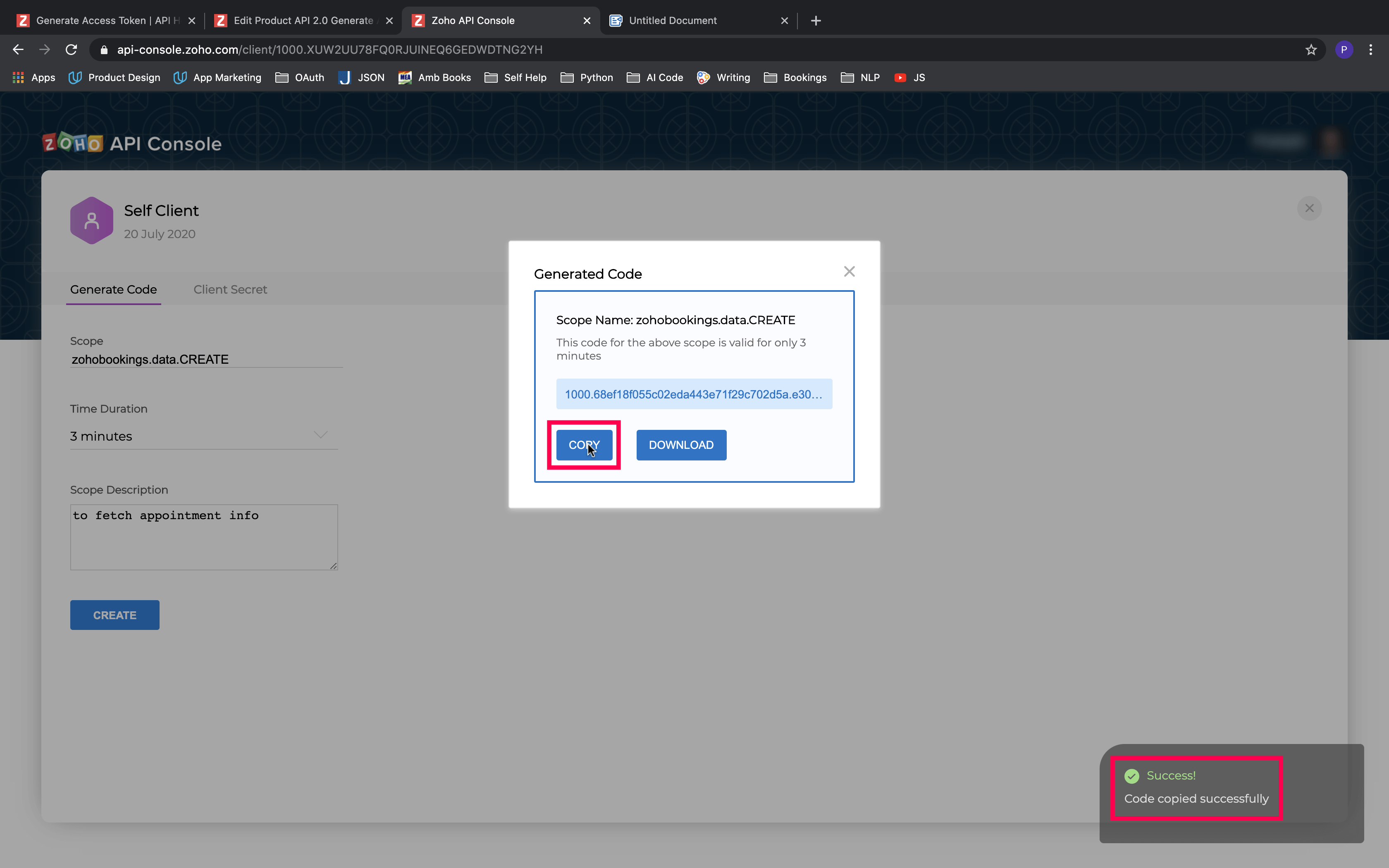
Task: Open the OAuth bookmark folder
Action: pyautogui.click(x=300, y=78)
